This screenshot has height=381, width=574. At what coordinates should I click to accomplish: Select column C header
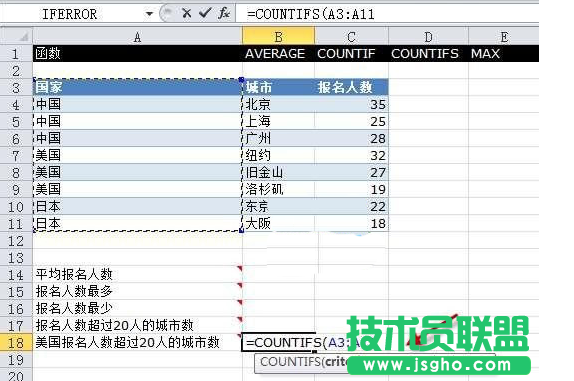tap(351, 37)
